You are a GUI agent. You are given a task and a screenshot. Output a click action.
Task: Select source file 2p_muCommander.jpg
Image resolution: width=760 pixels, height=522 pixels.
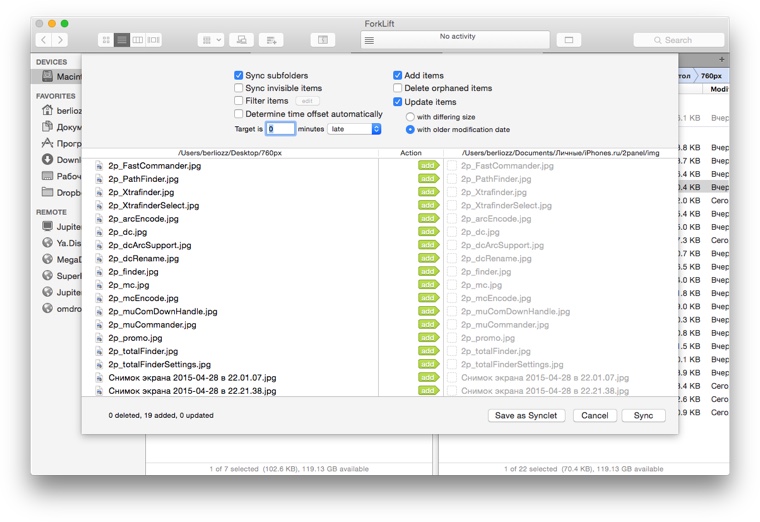tap(152, 324)
